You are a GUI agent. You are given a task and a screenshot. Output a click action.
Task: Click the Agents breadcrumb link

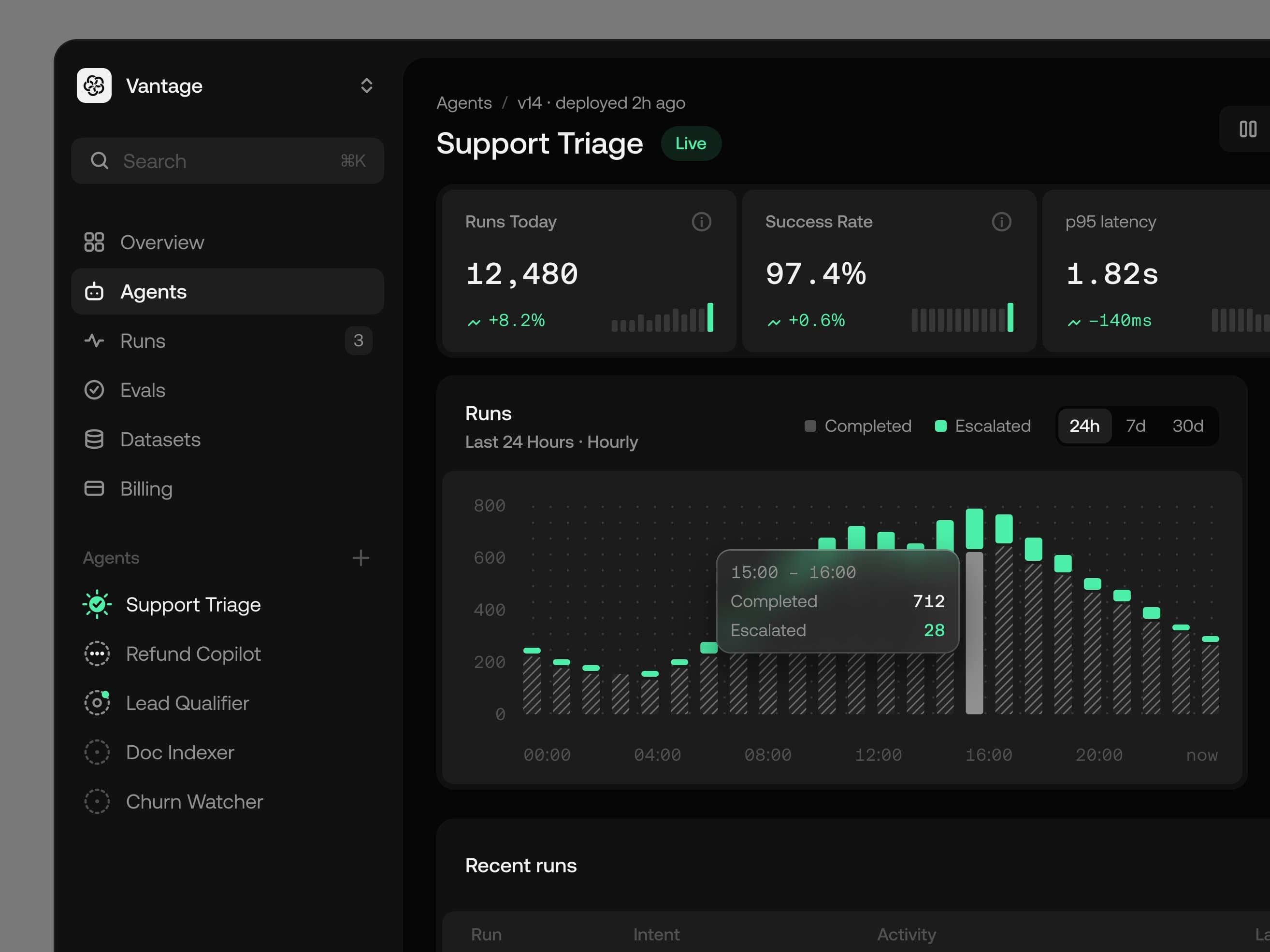pos(464,103)
